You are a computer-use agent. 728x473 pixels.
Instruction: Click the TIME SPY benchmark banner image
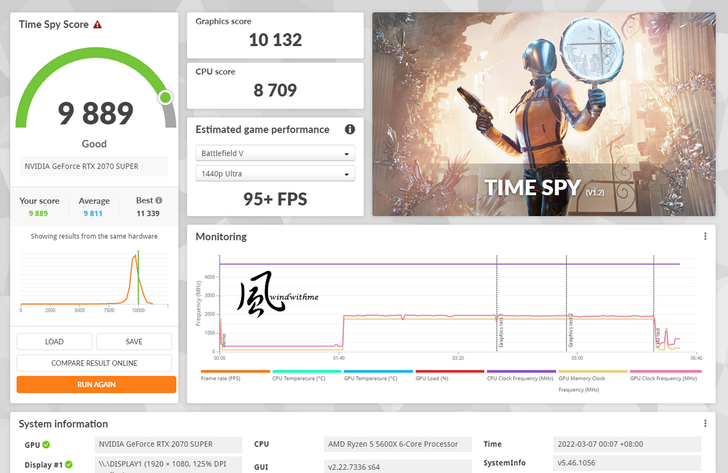[x=544, y=114]
